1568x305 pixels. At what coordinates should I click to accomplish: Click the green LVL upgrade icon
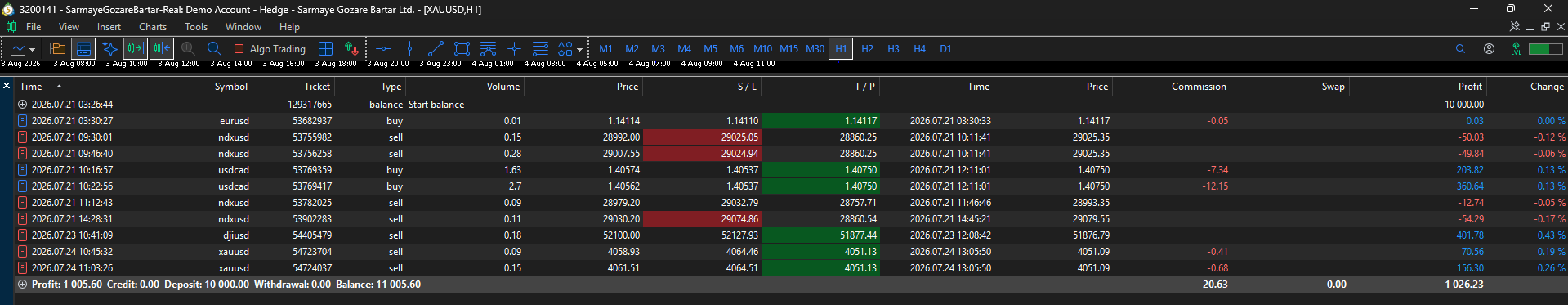(x=1516, y=49)
